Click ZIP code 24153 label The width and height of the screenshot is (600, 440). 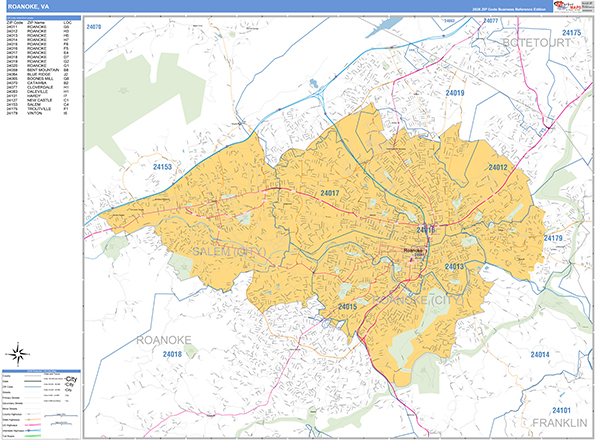point(162,167)
